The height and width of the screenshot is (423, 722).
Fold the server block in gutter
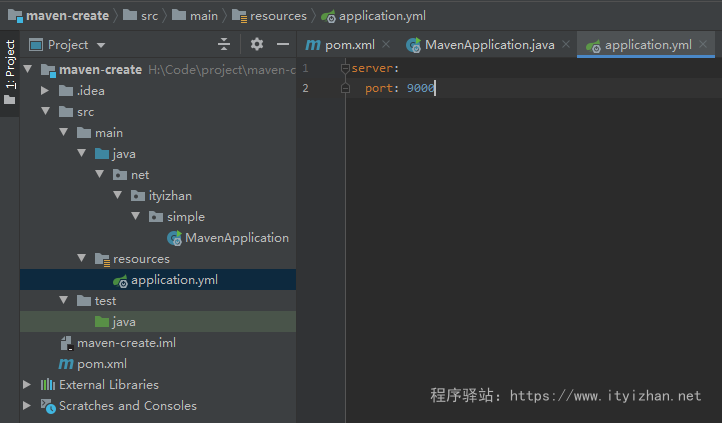coord(345,69)
